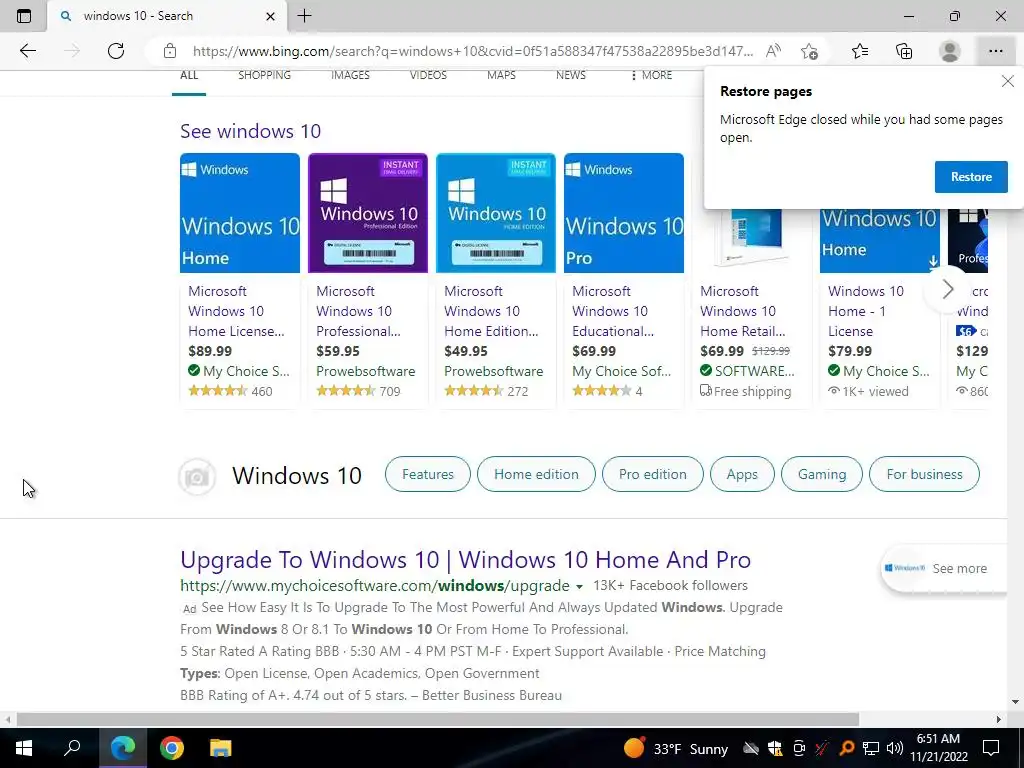Open the Collections button in toolbar
Image resolution: width=1024 pixels, height=768 pixels.
(x=904, y=51)
